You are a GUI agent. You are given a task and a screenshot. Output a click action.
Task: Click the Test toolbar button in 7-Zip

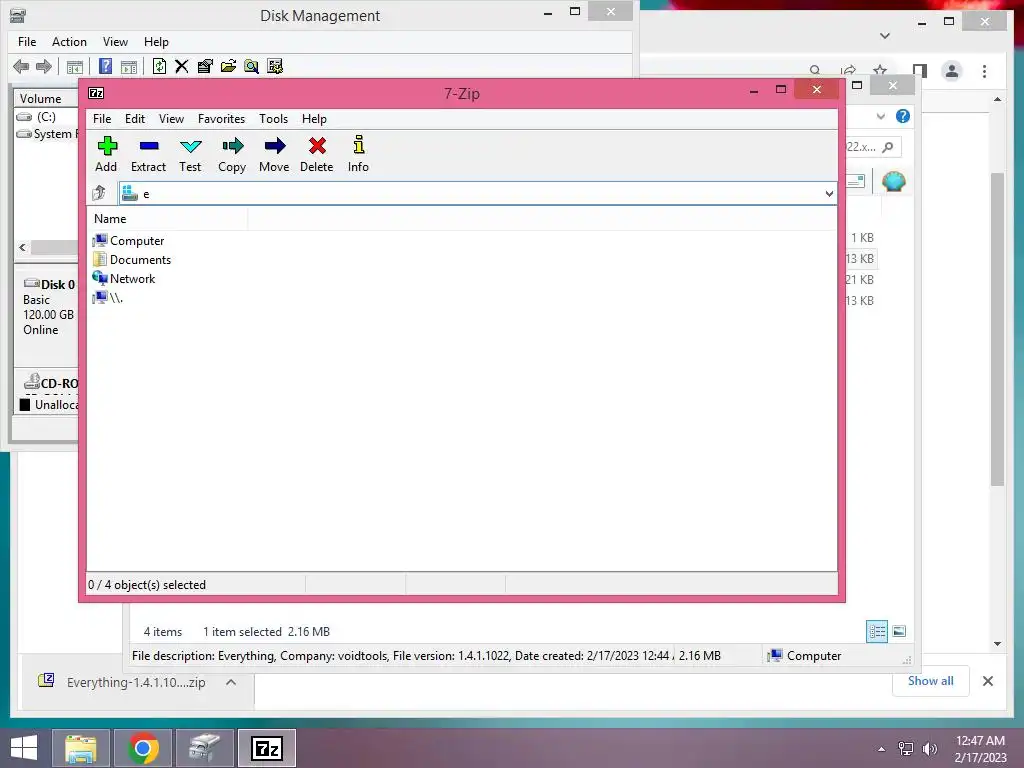pyautogui.click(x=190, y=154)
